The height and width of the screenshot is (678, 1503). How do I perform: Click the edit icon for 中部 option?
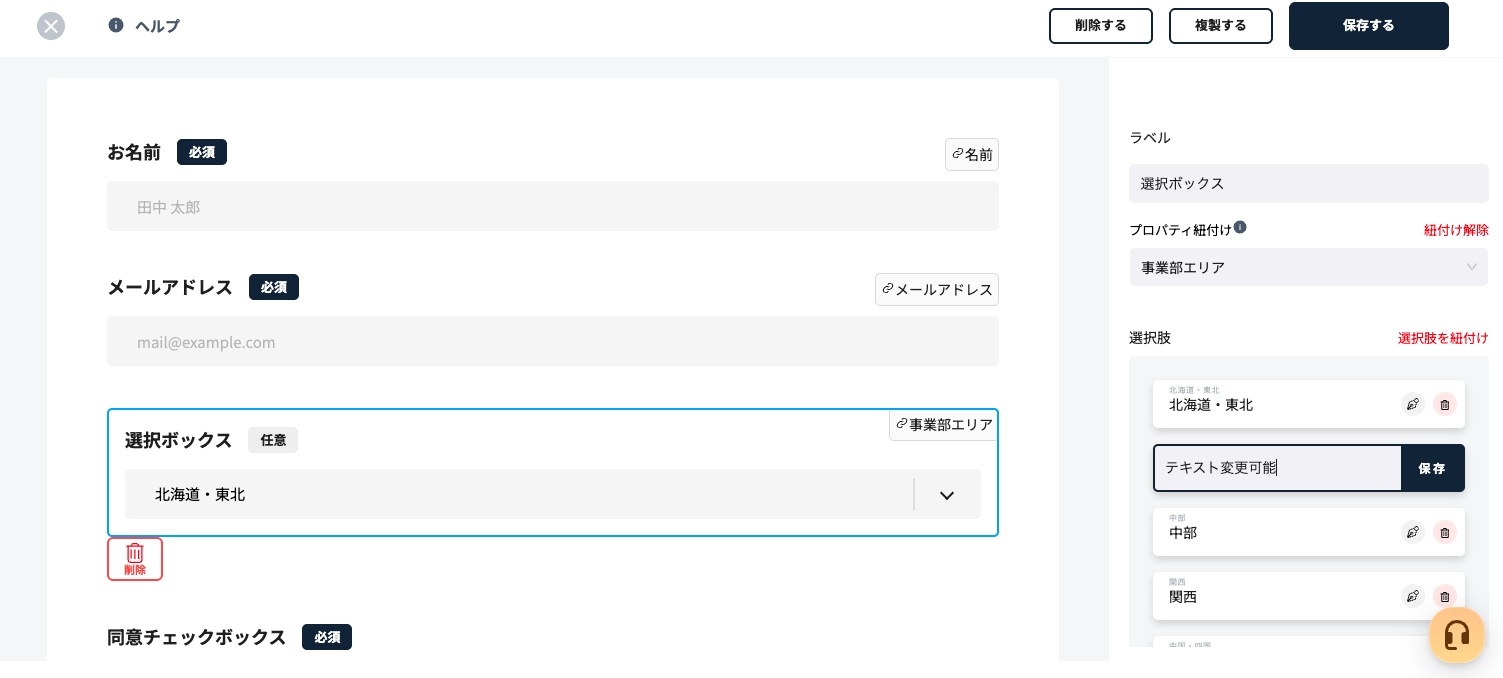pyautogui.click(x=1413, y=532)
